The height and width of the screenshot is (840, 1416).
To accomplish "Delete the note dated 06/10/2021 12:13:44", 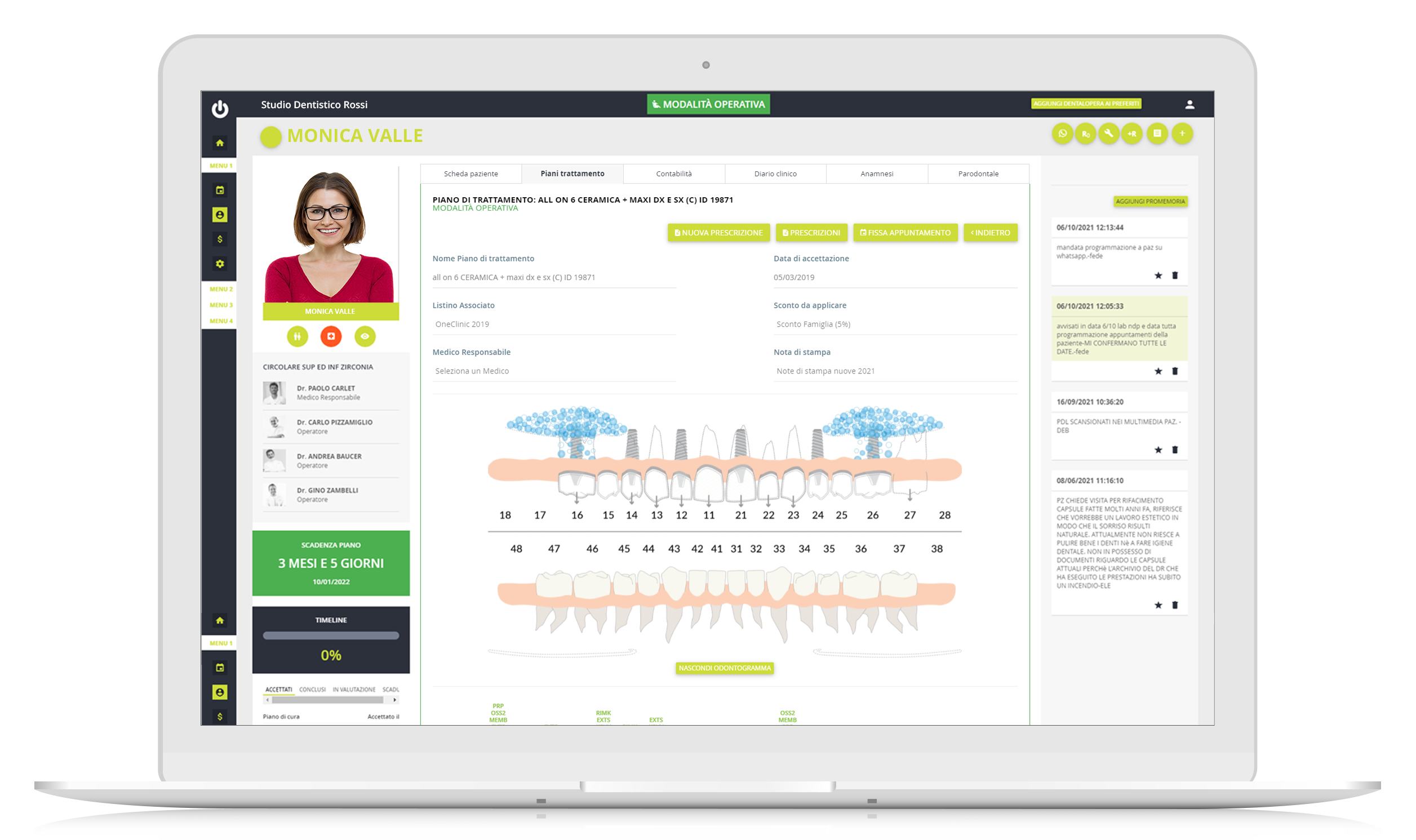I will pyautogui.click(x=1175, y=275).
